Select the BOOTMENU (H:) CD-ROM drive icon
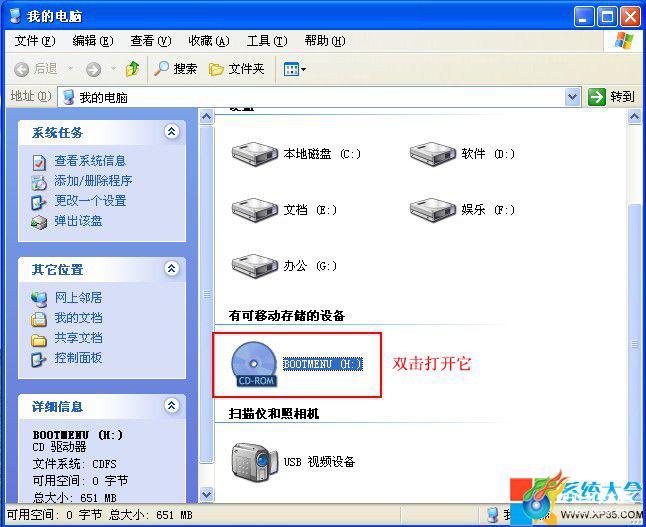Viewport: 646px width, 527px height. (254, 365)
